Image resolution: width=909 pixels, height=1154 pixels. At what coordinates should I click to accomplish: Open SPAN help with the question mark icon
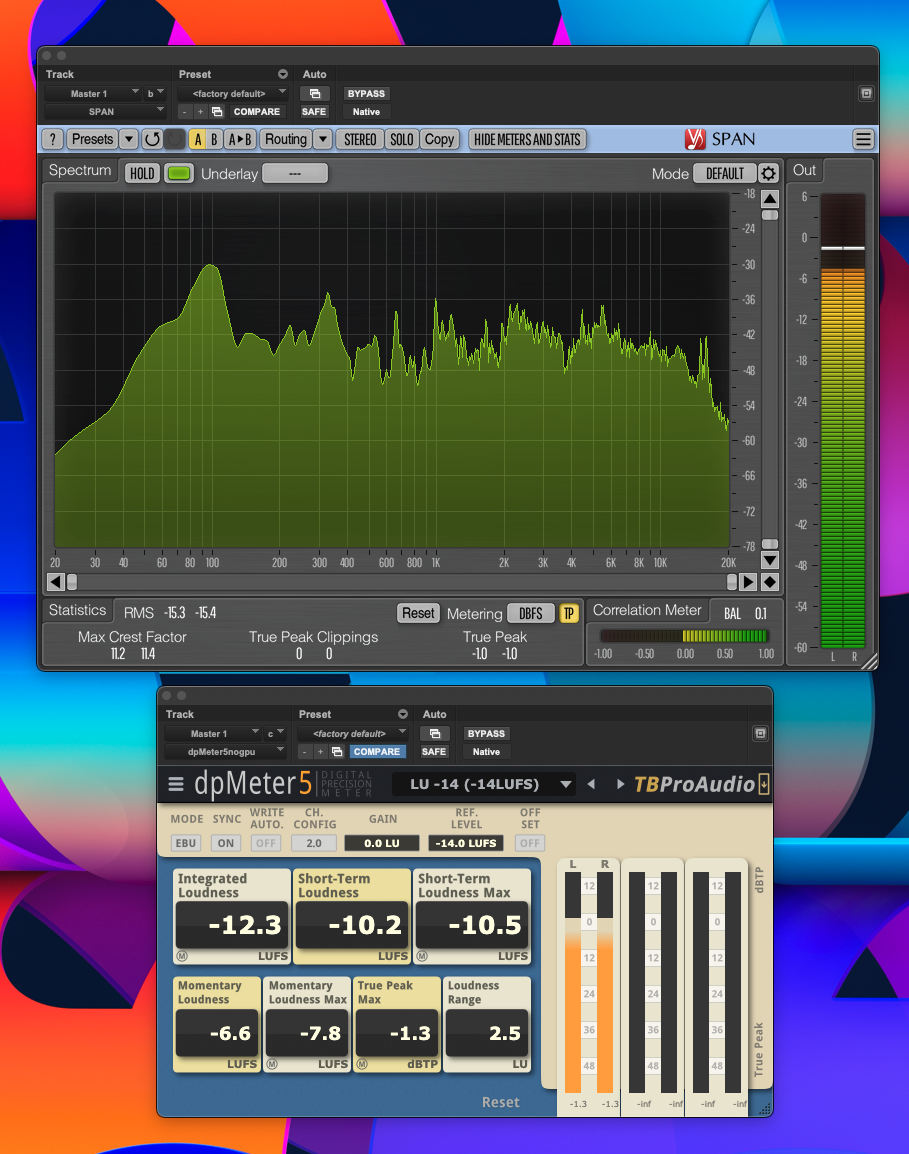click(x=53, y=140)
